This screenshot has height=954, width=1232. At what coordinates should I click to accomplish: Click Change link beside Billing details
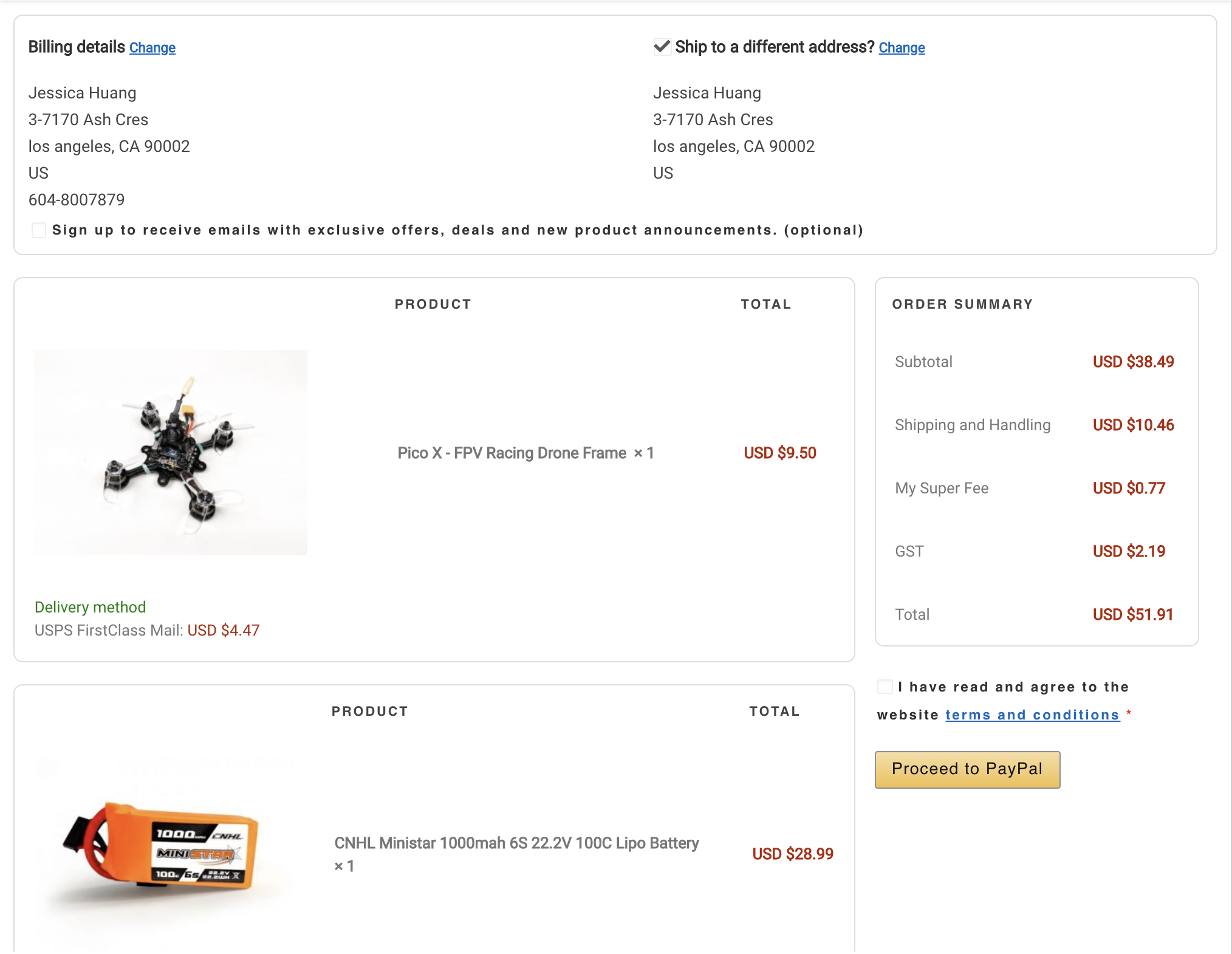click(152, 48)
